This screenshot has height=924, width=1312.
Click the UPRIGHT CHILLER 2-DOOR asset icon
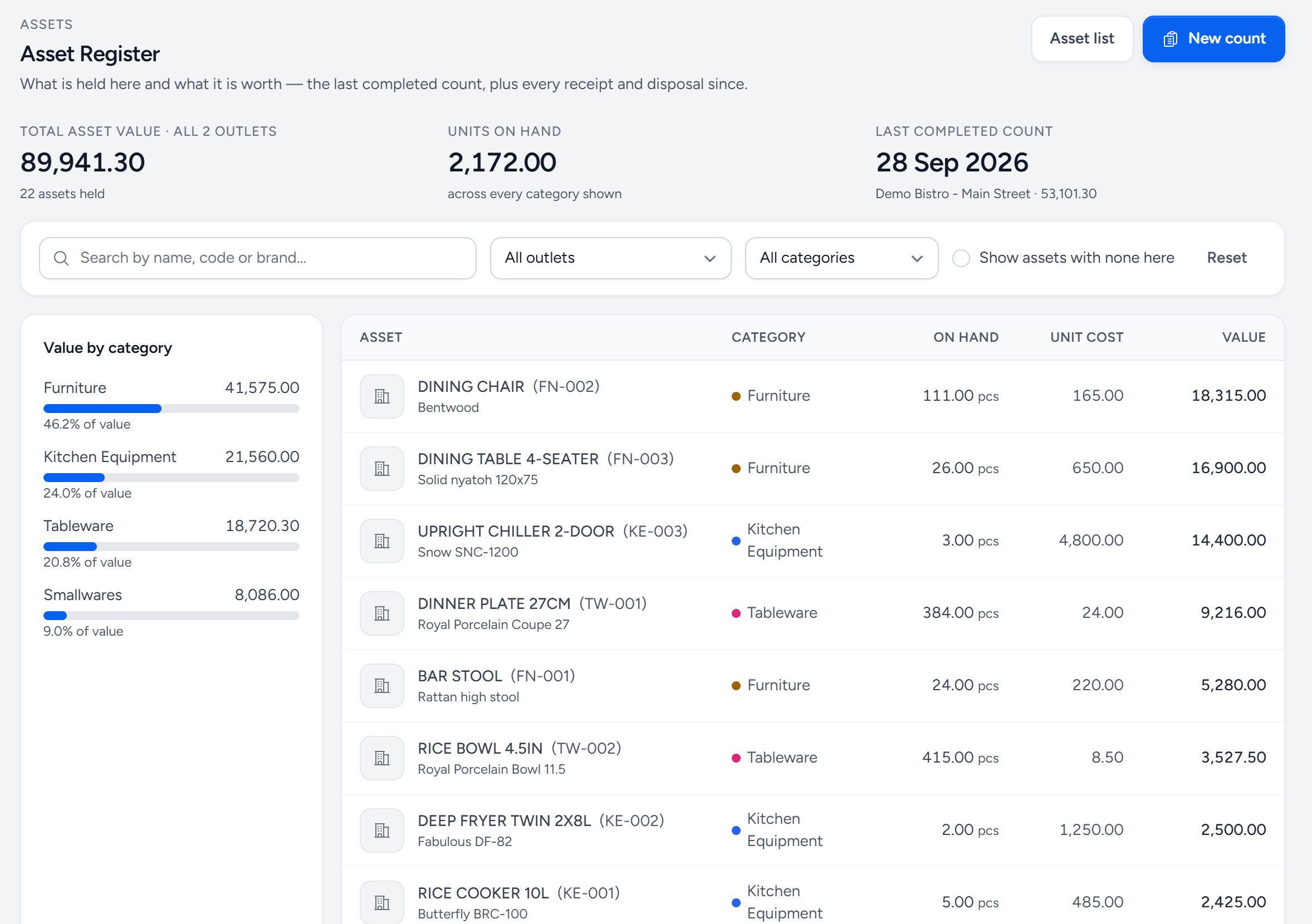click(381, 541)
